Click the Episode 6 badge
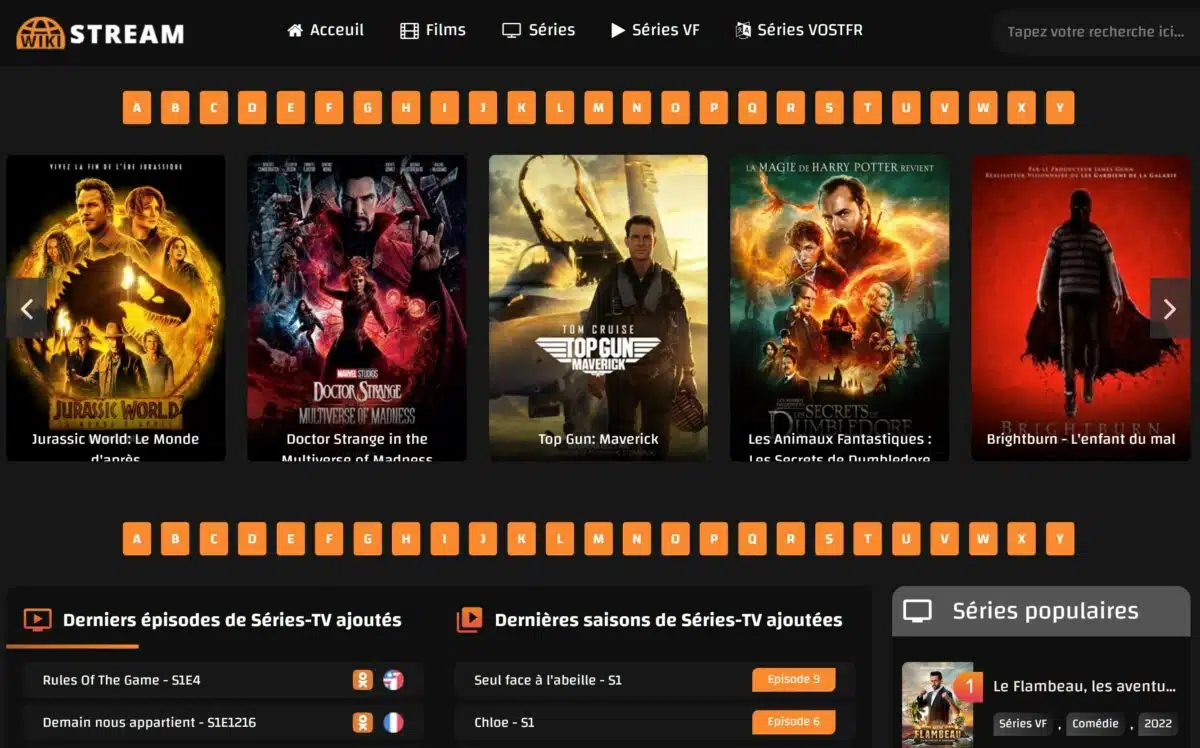The height and width of the screenshot is (748, 1200). [794, 722]
